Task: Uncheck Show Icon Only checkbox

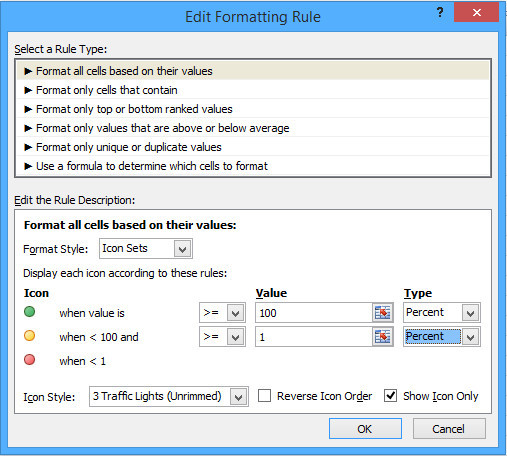Action: coord(390,396)
